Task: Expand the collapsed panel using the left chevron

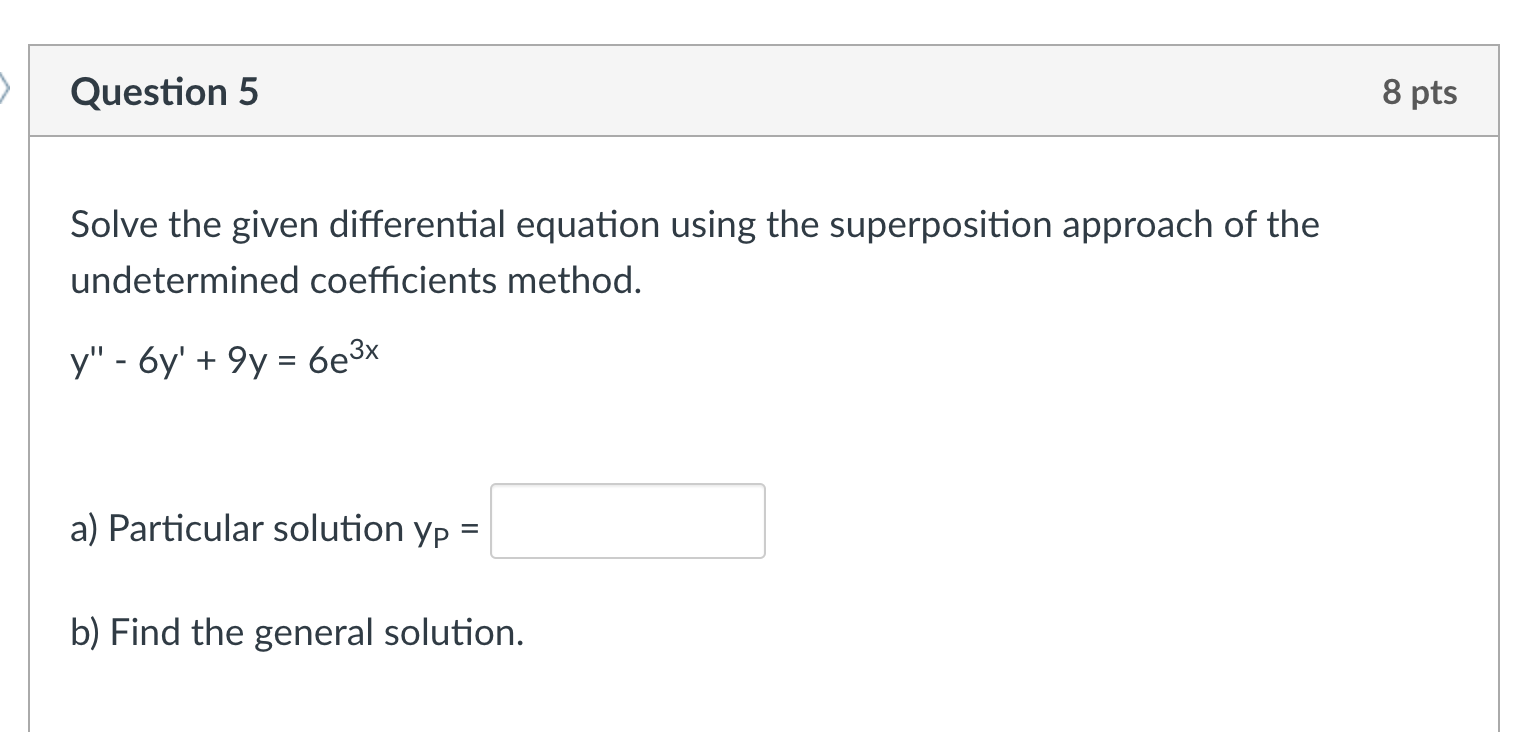Action: [x=7, y=88]
